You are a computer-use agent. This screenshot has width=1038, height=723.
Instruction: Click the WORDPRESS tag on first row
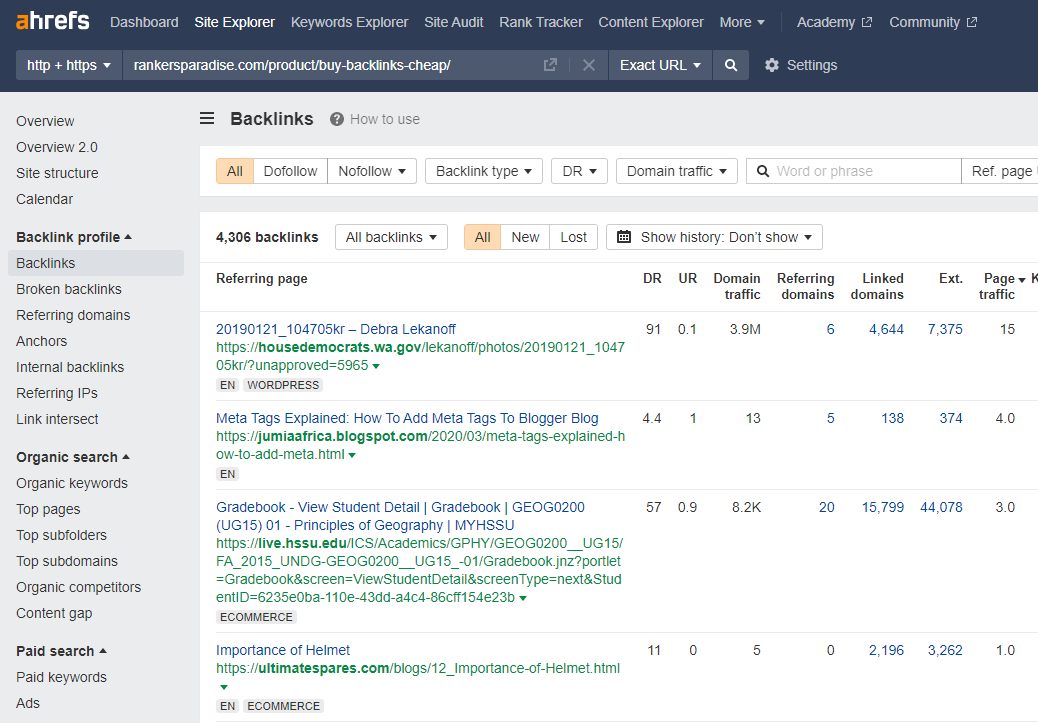coord(283,385)
